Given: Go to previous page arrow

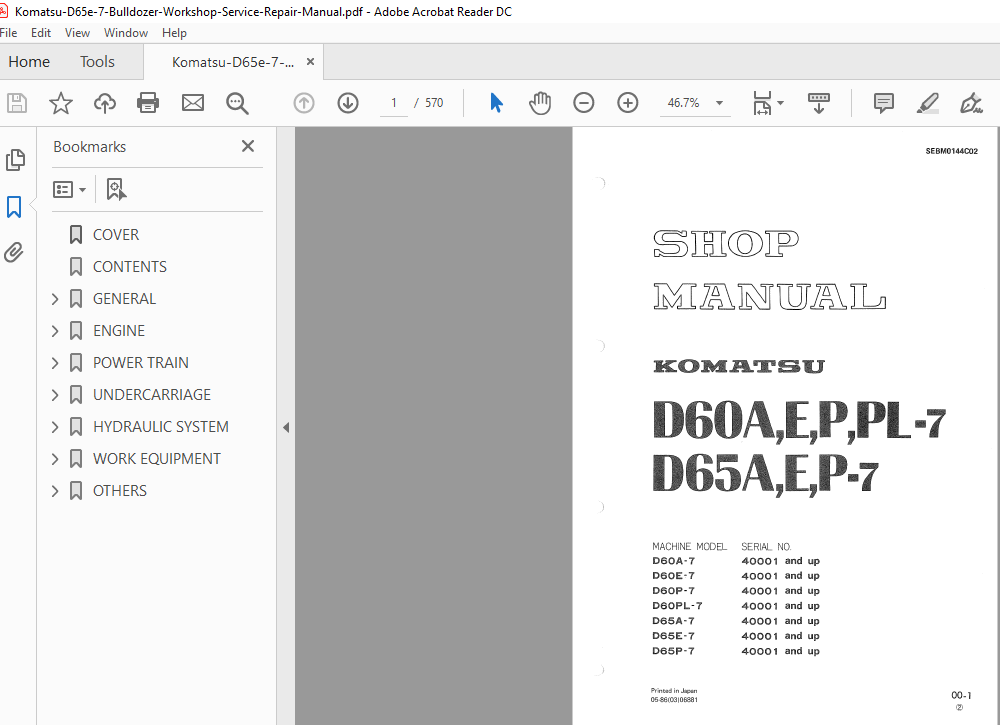Looking at the screenshot, I should pos(304,103).
